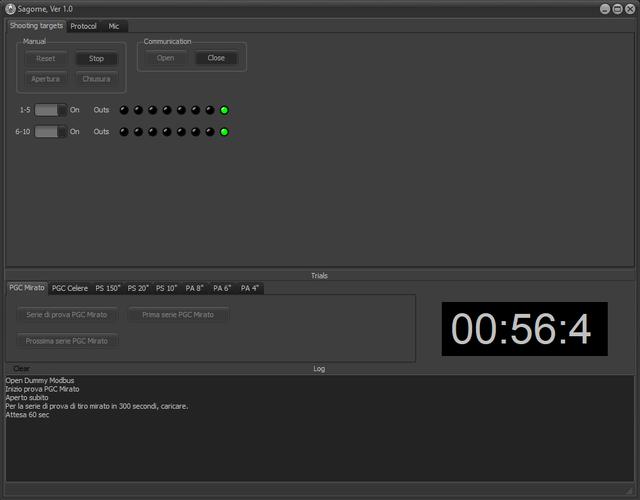Select the PGC Mirato trials tab
The width and height of the screenshot is (640, 500).
pos(27,288)
